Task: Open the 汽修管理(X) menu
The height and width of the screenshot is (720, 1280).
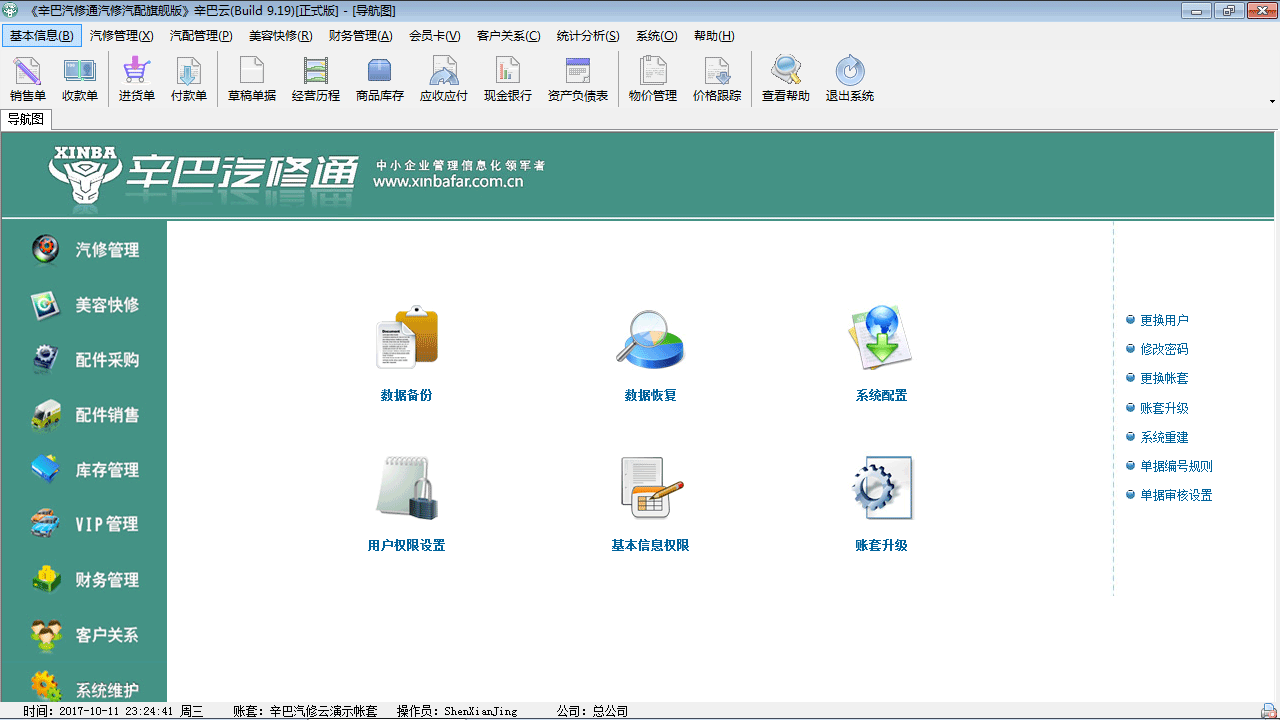Action: 122,36
